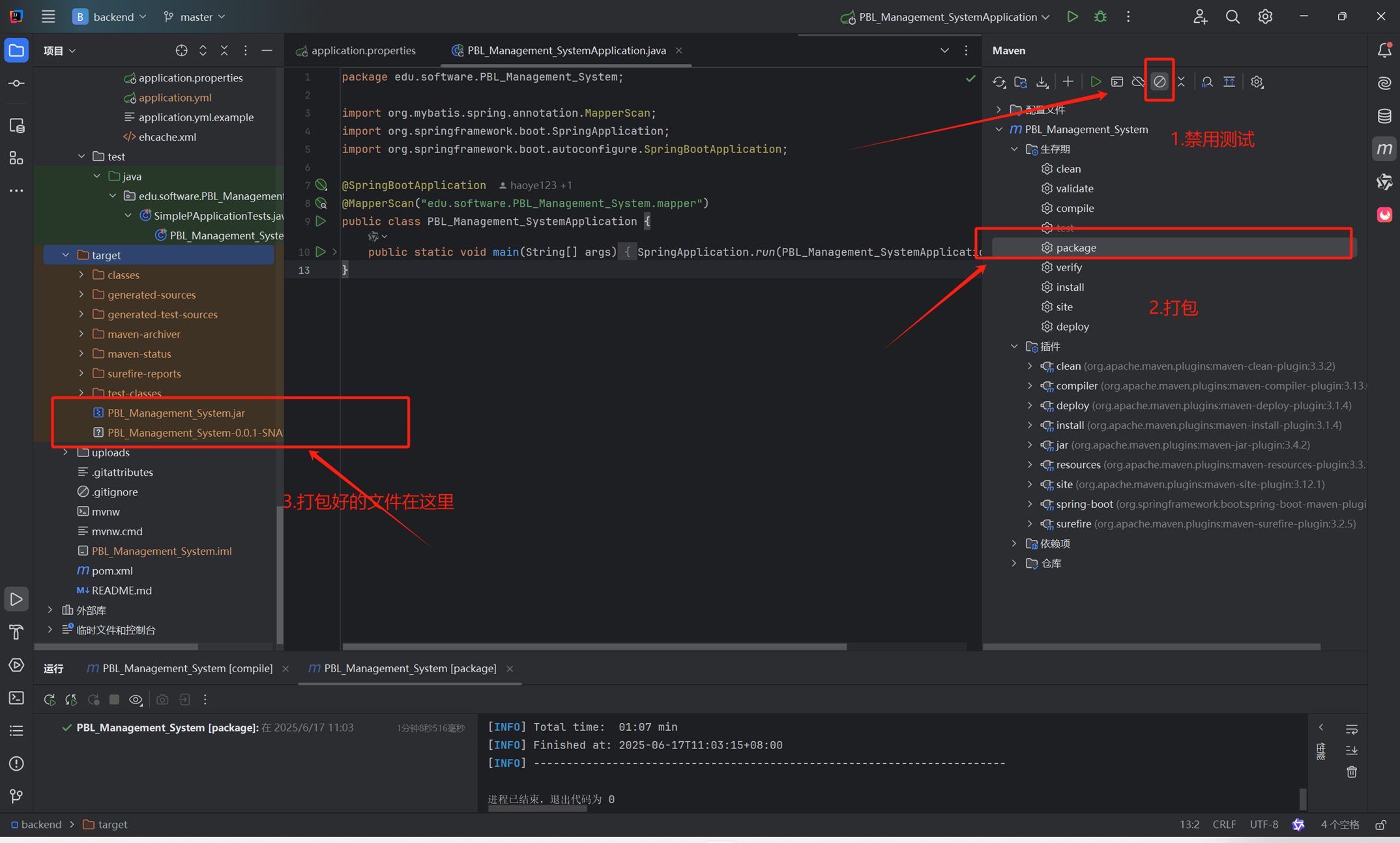Open the Maven settings gear icon
This screenshot has width=1400, height=843.
(x=1257, y=82)
